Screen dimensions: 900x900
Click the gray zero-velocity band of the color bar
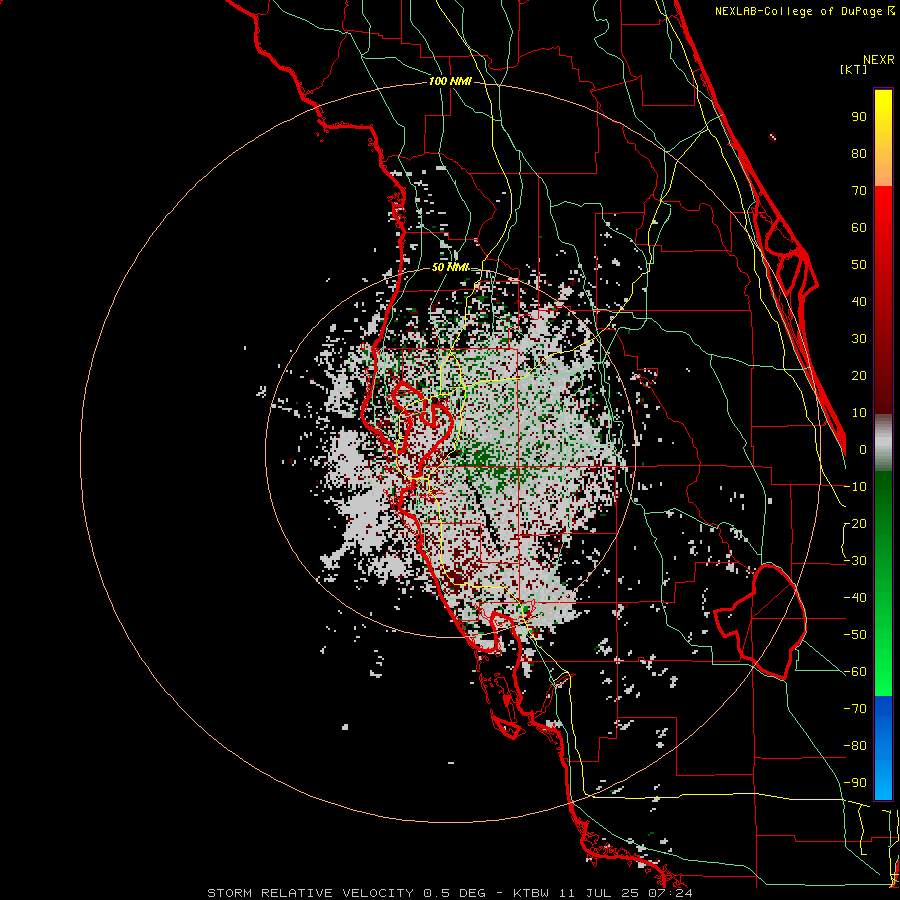[x=883, y=443]
